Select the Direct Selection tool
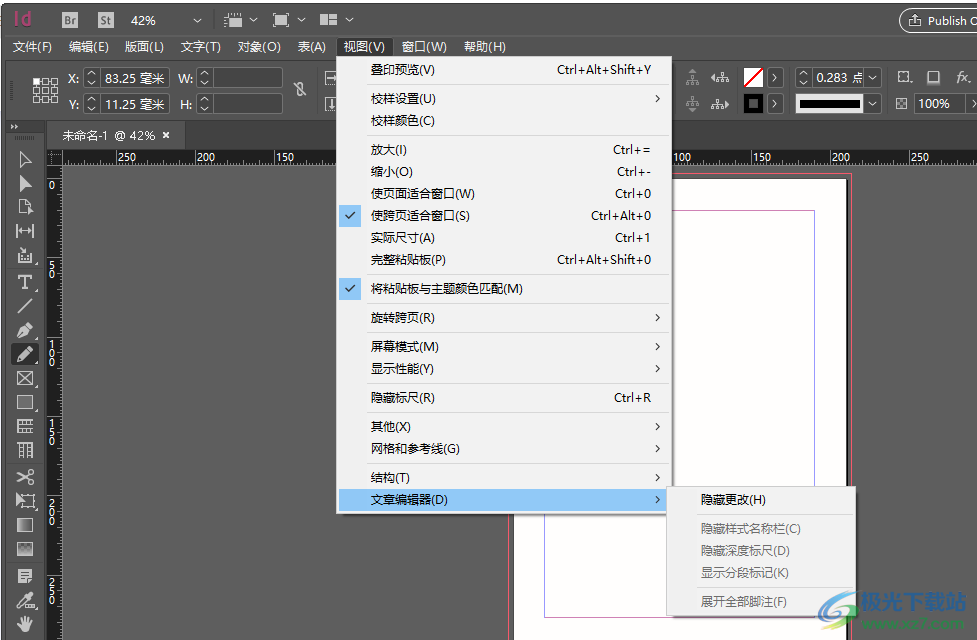 tap(25, 183)
